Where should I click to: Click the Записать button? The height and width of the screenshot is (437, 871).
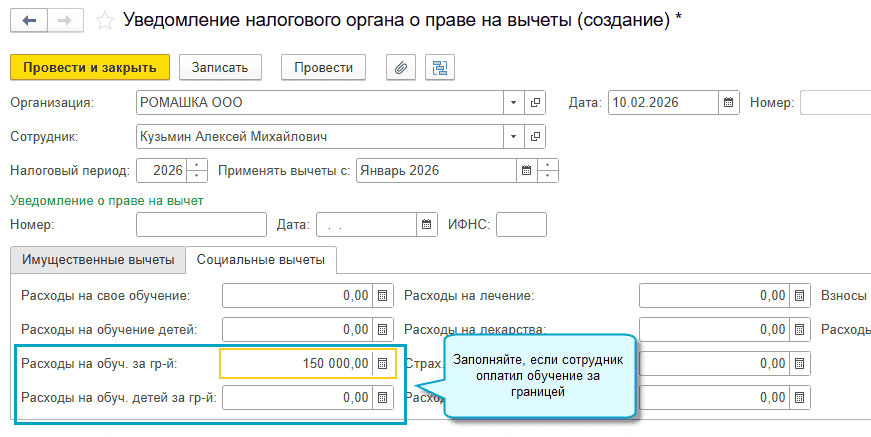(220, 67)
